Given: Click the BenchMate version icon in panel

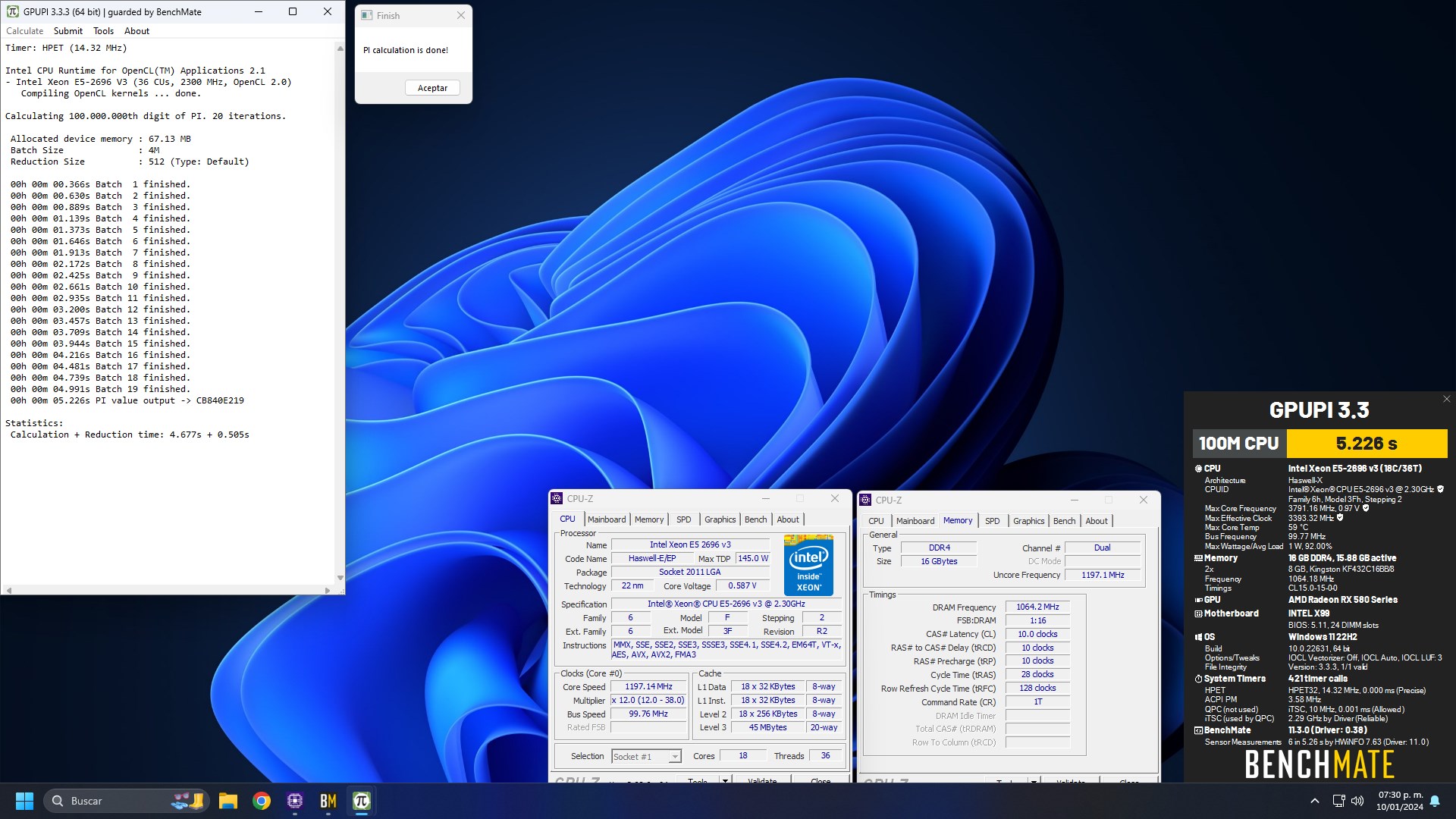Looking at the screenshot, I should click(x=1198, y=731).
